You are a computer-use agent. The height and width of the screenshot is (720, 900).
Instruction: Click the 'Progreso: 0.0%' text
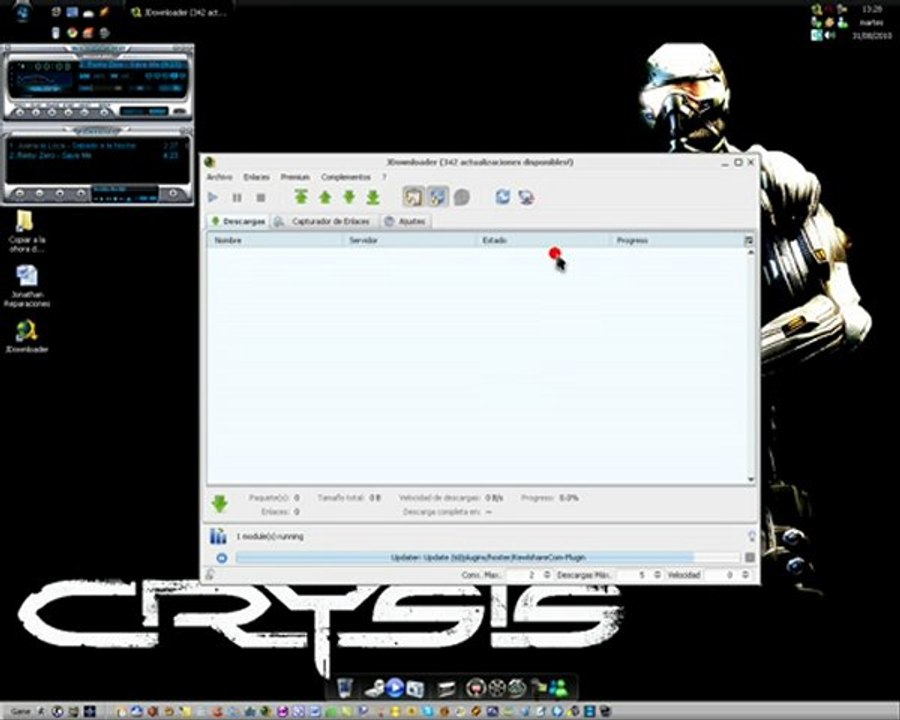coord(549,498)
